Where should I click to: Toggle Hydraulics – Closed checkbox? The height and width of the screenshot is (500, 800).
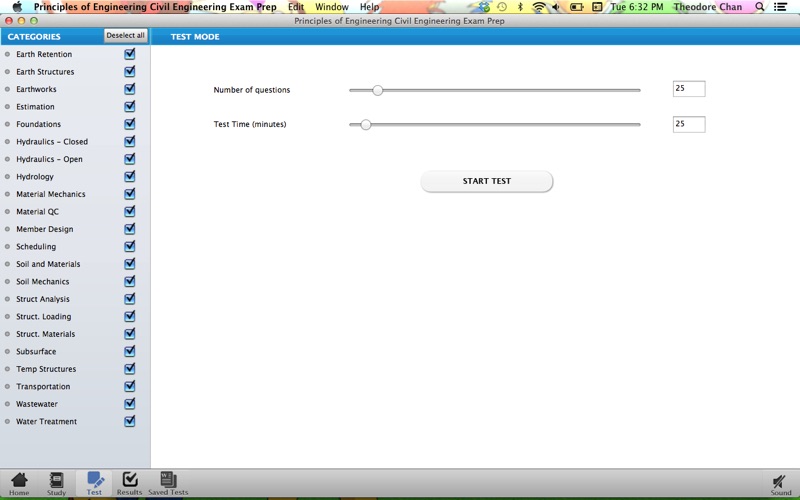(x=130, y=141)
